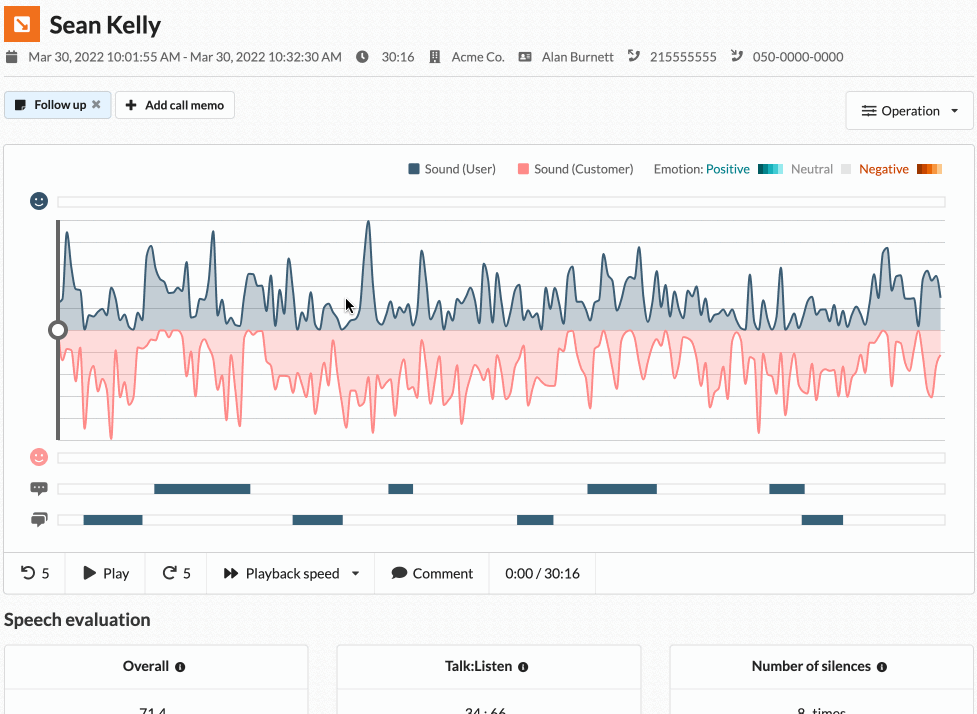Click the info icon beside Talk:Listen
Image resolution: width=977 pixels, height=714 pixels.
tap(523, 667)
